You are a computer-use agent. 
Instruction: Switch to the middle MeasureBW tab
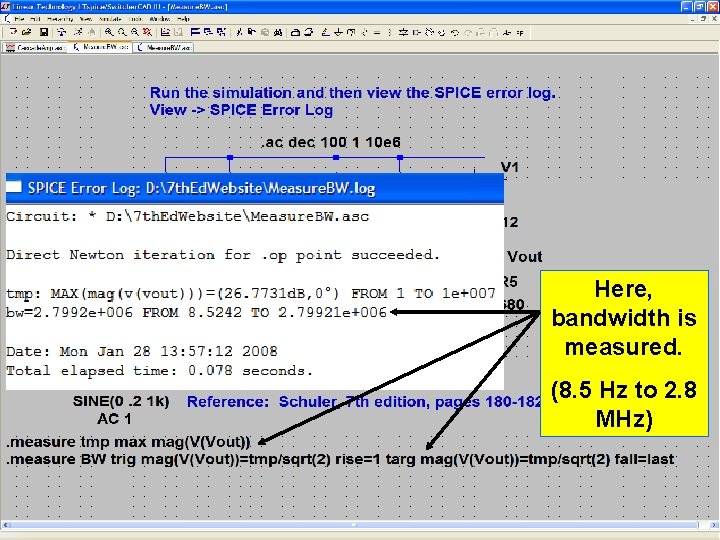point(100,47)
